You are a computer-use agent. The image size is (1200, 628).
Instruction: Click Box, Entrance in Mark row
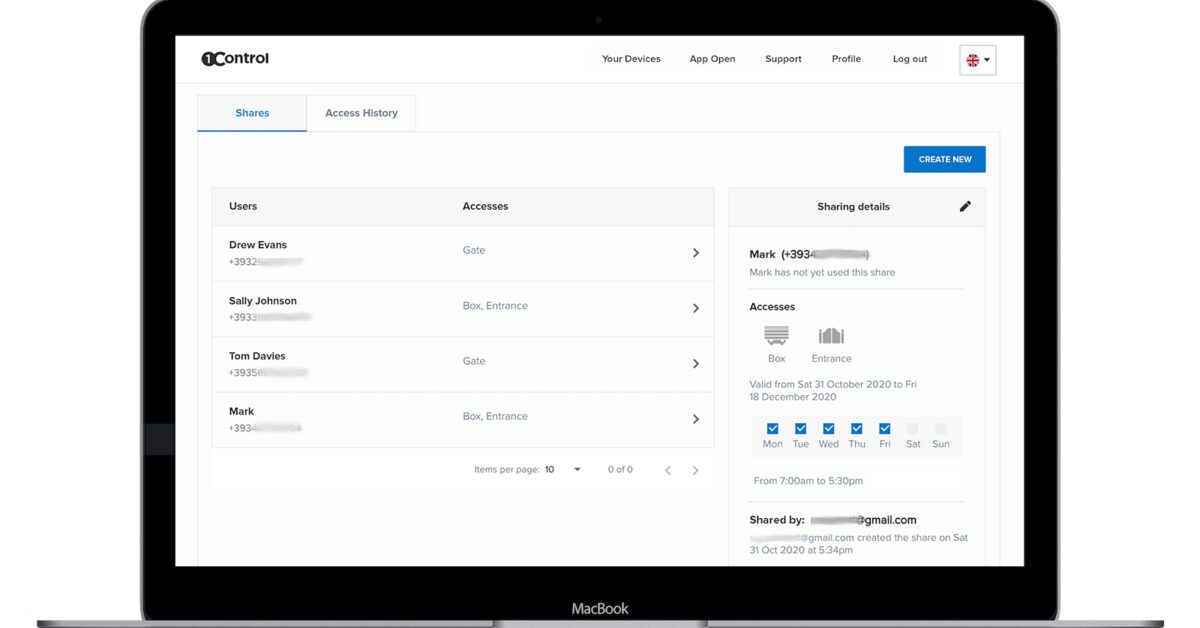[495, 416]
